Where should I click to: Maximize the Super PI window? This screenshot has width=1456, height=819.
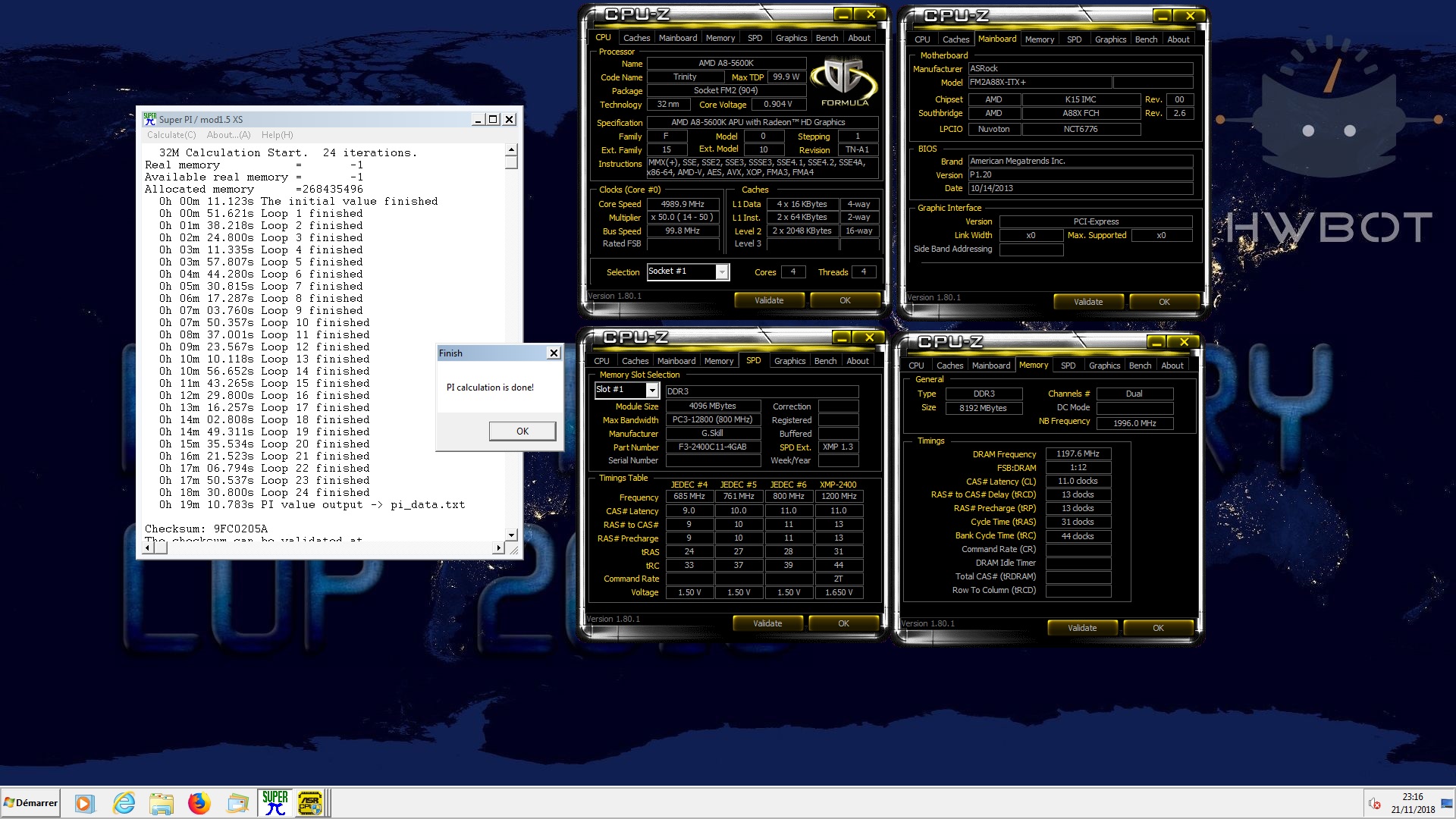[x=493, y=119]
